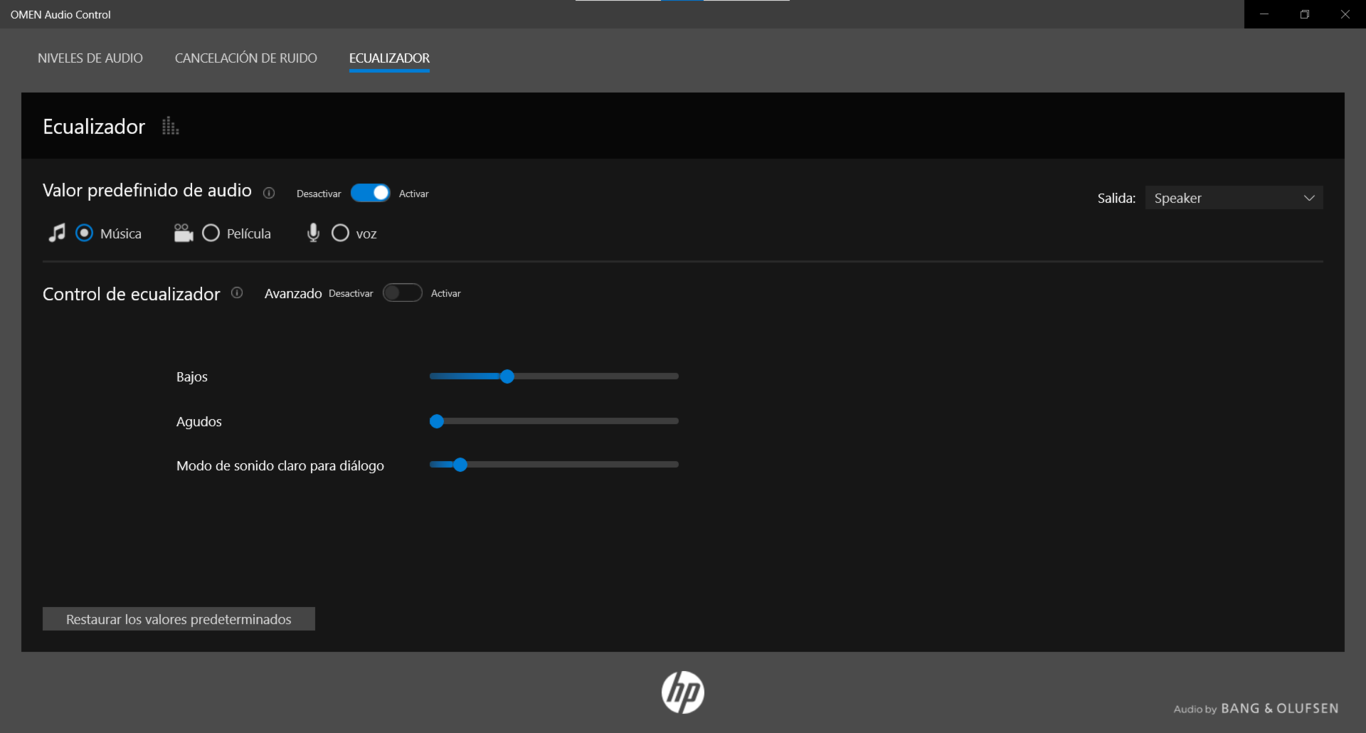Click the HP logo at bottom
Image resolution: width=1366 pixels, height=733 pixels.
pyautogui.click(x=683, y=692)
